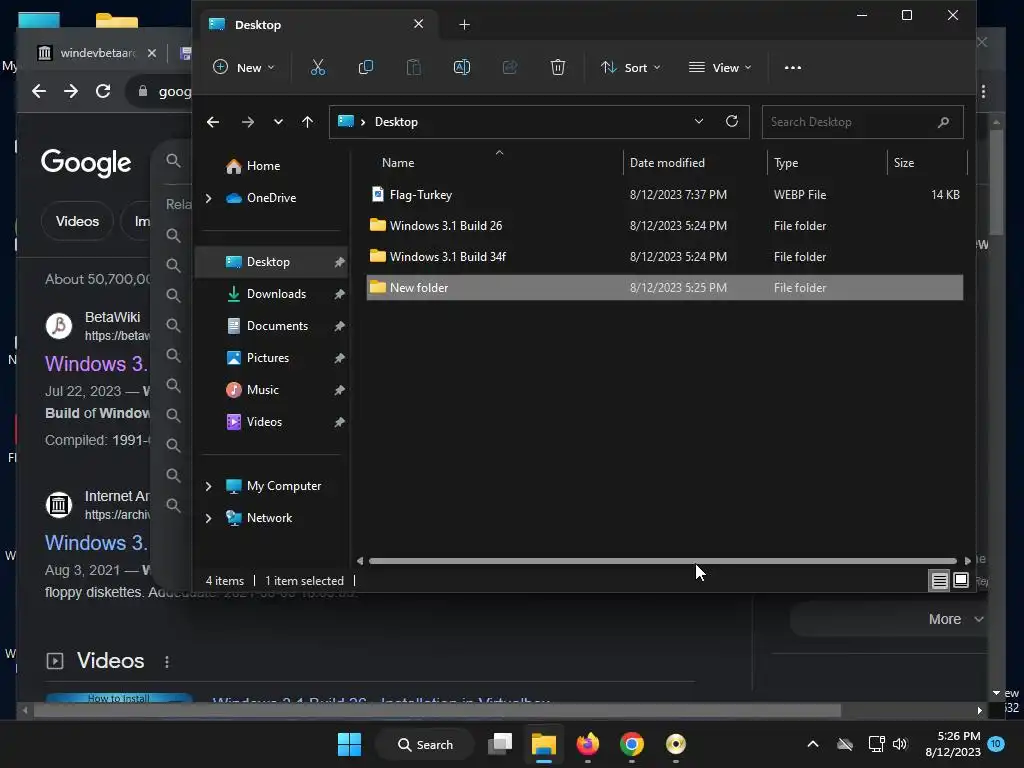The image size is (1024, 768).
Task: Select Documents in the navigation pane
Action: pyautogui.click(x=271, y=326)
